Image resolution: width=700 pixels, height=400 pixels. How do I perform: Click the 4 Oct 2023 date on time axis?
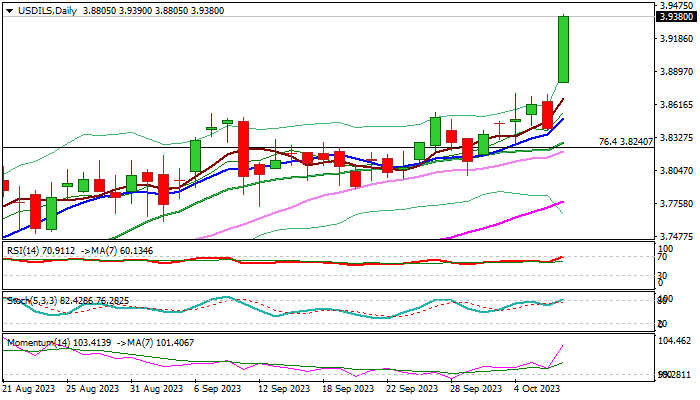[x=537, y=389]
